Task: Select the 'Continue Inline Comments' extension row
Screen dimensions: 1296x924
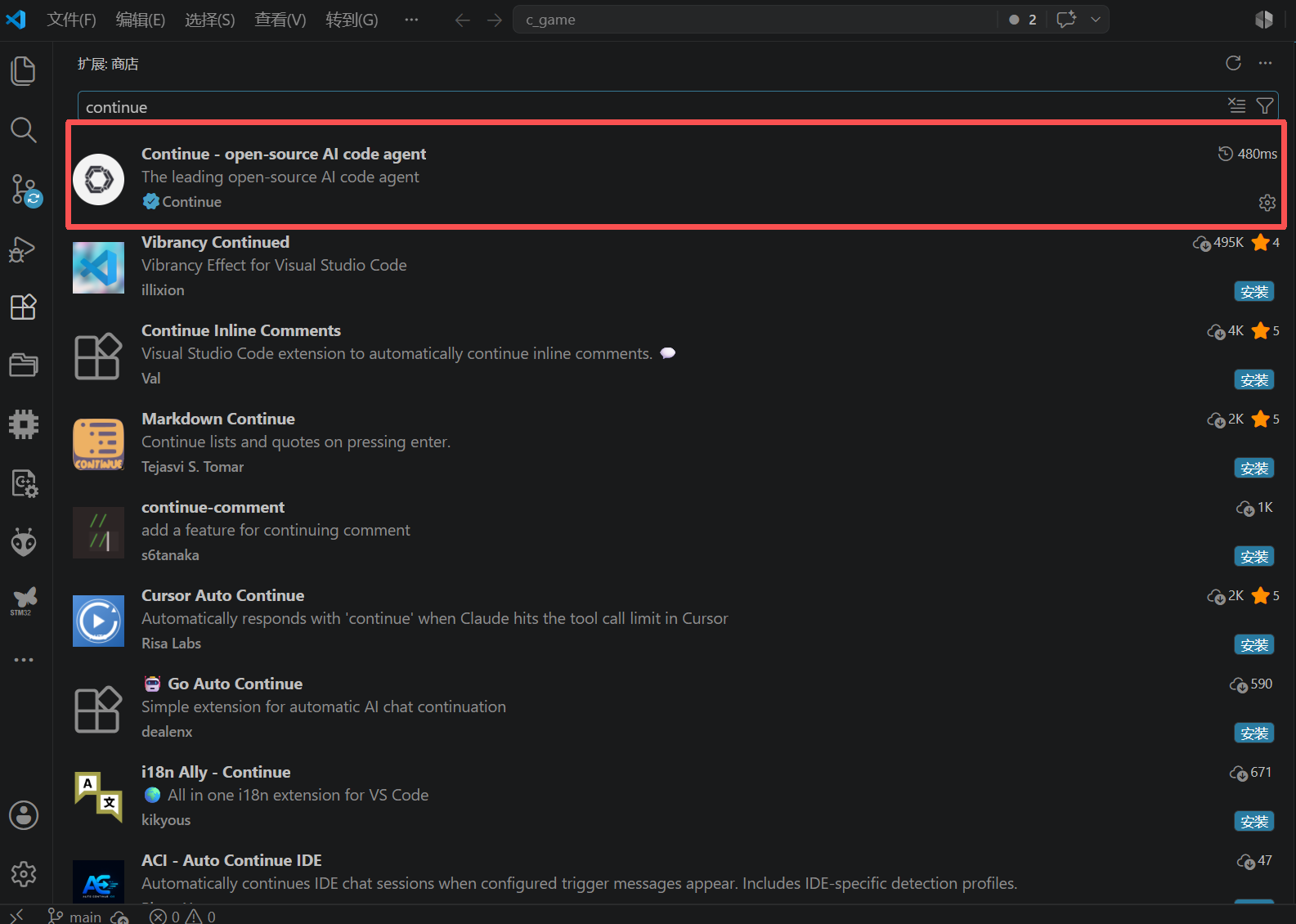Action: click(x=673, y=355)
